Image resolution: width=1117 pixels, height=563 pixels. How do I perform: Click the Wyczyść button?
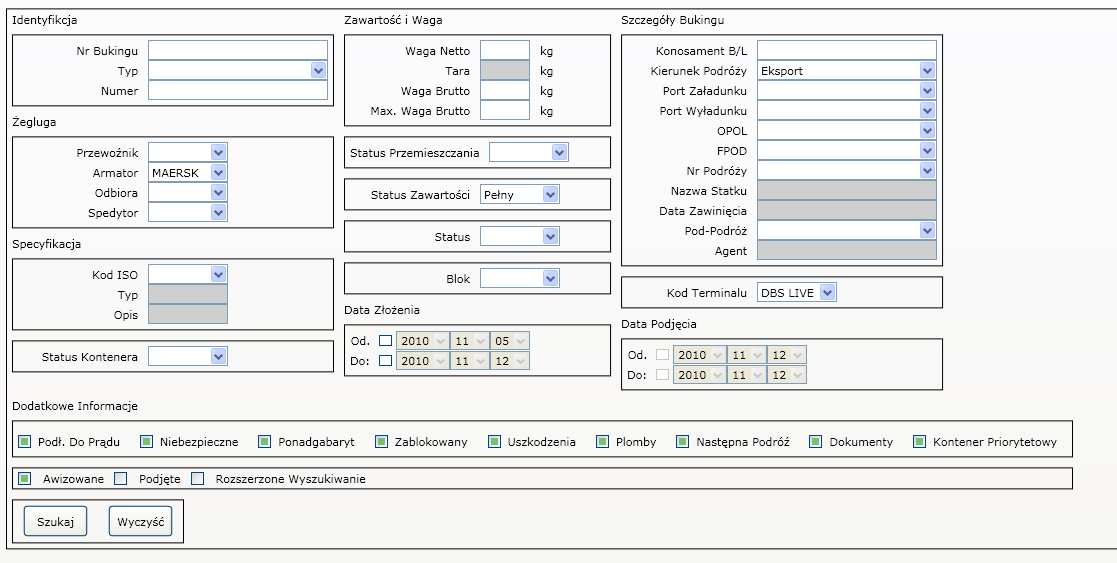click(140, 522)
